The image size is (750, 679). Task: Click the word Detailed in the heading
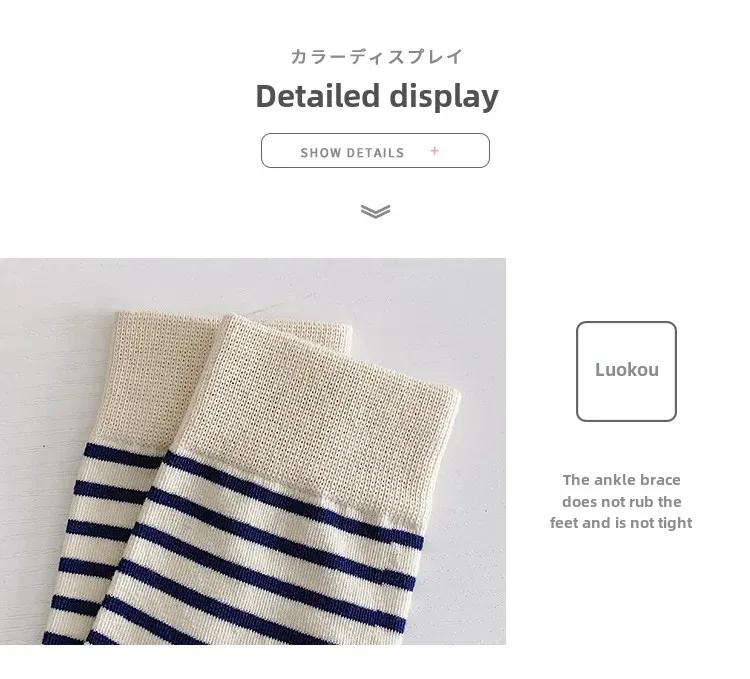(318, 96)
